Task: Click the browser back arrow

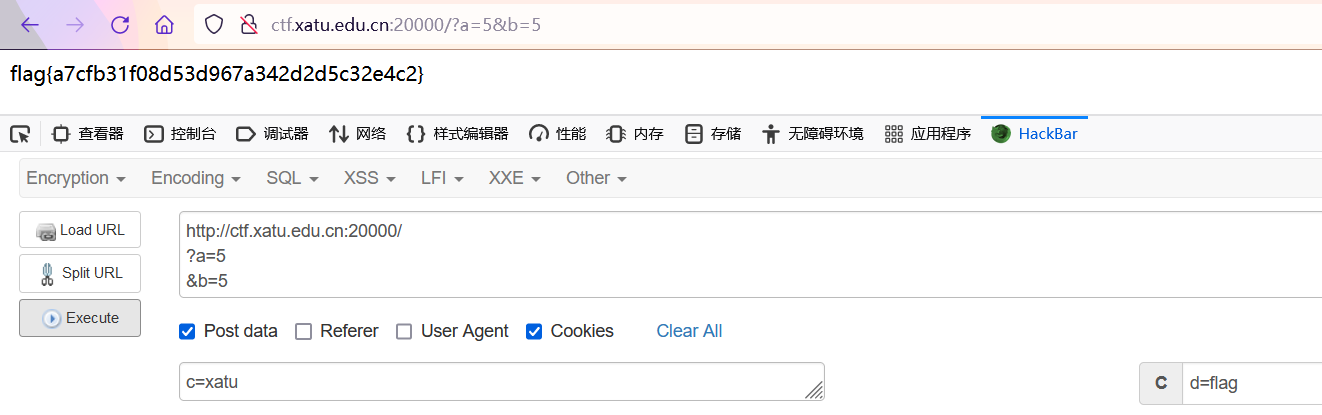Action: pos(30,25)
